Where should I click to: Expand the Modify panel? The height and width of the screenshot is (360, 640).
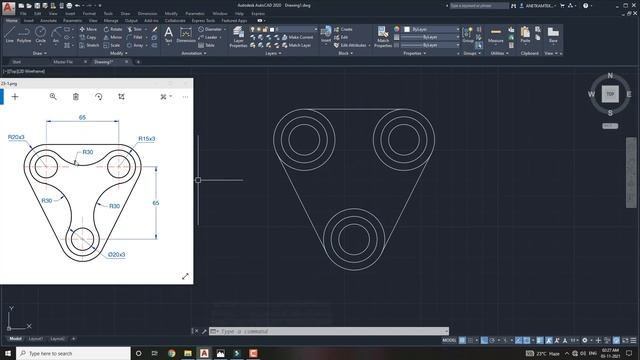point(119,53)
